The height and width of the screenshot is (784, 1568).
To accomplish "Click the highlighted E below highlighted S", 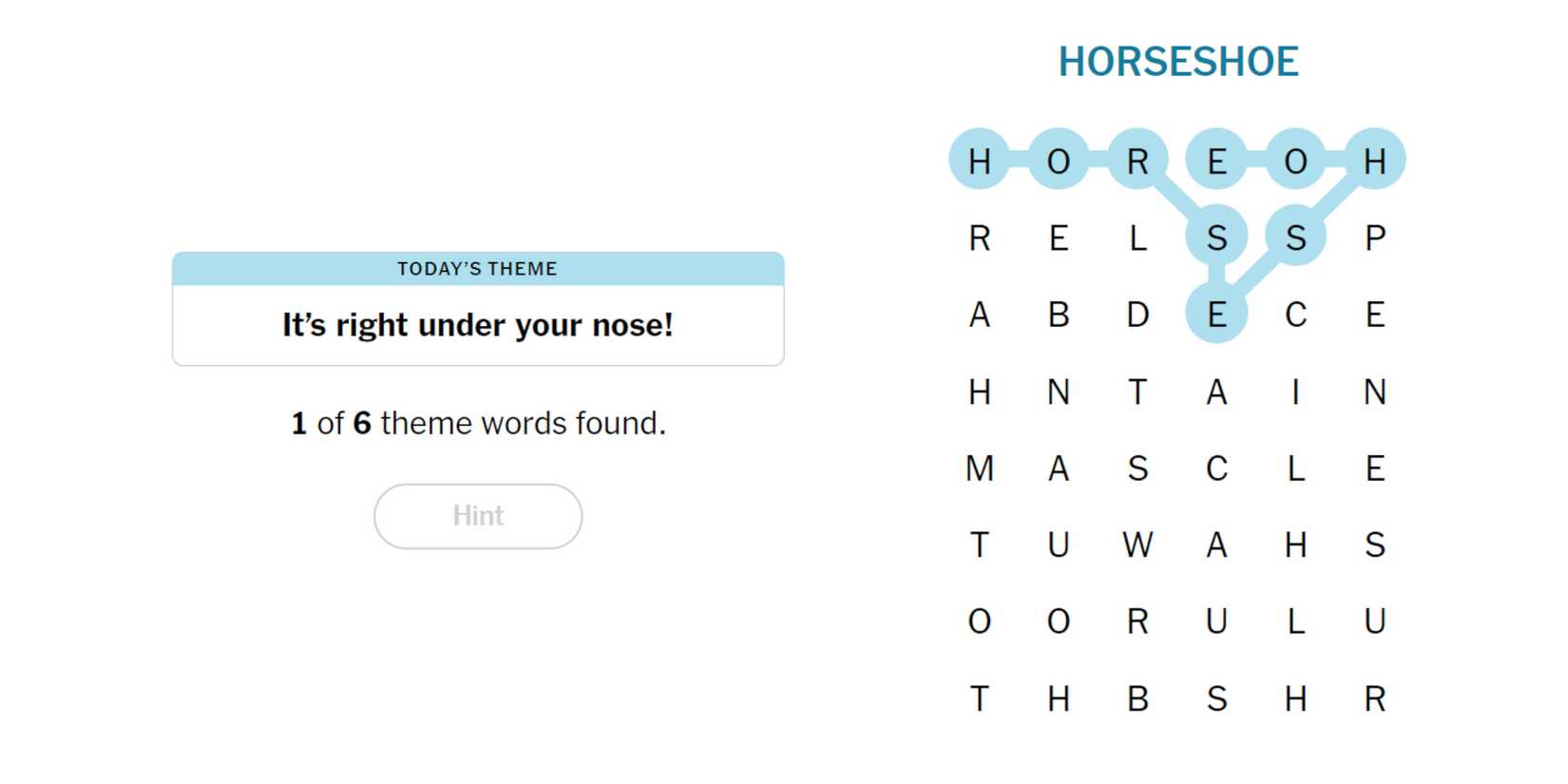I will 1216,315.
